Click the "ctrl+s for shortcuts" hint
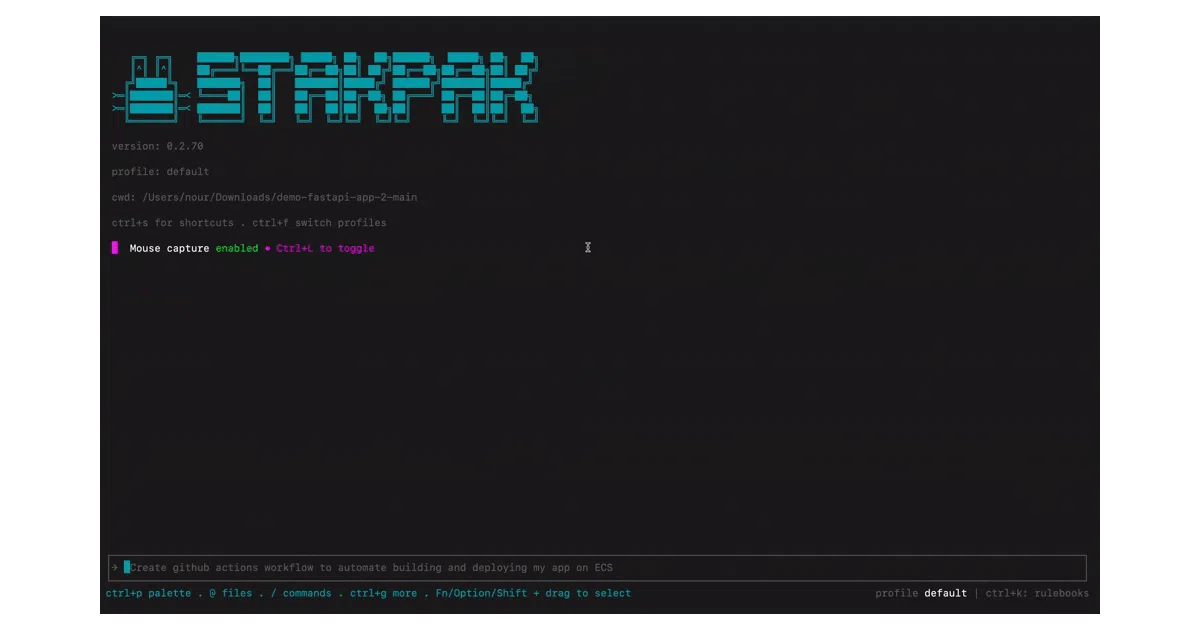1200x630 pixels. 172,223
